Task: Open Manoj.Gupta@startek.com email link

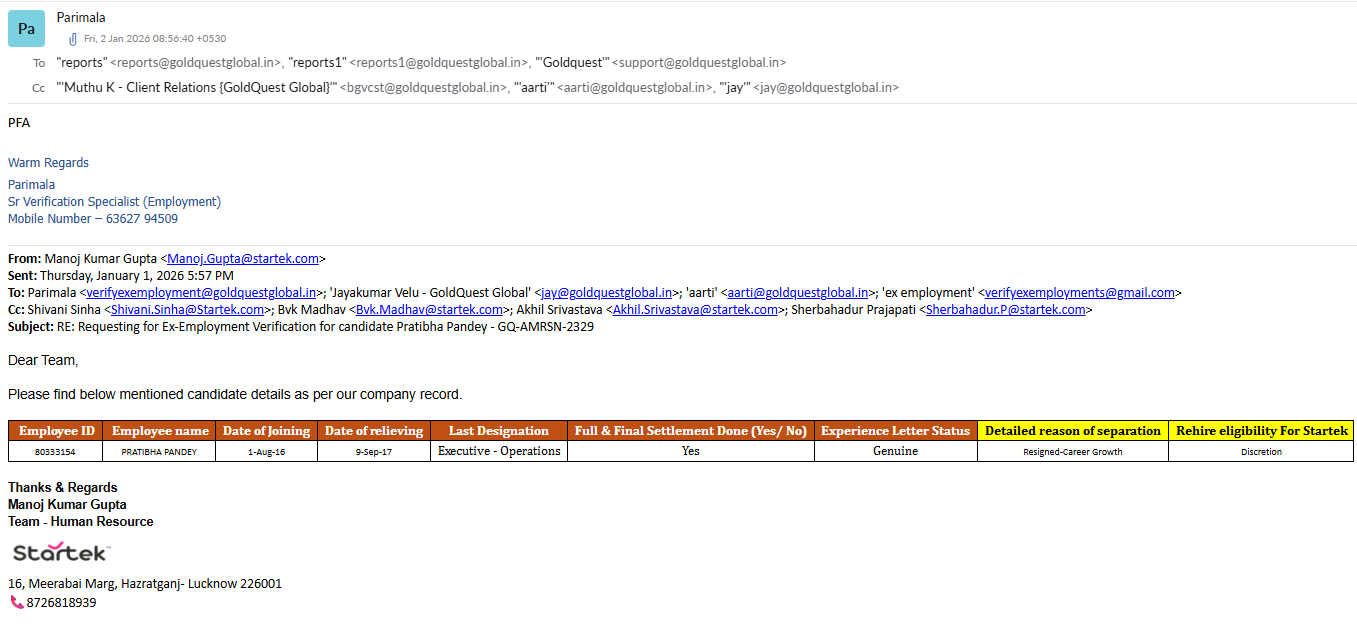Action: pyautogui.click(x=243, y=259)
